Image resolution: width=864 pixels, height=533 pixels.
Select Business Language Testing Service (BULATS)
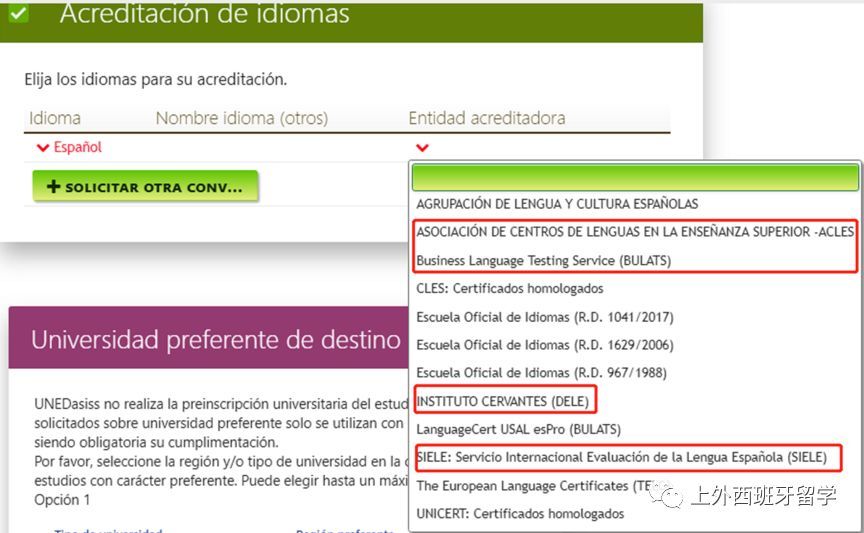(543, 260)
